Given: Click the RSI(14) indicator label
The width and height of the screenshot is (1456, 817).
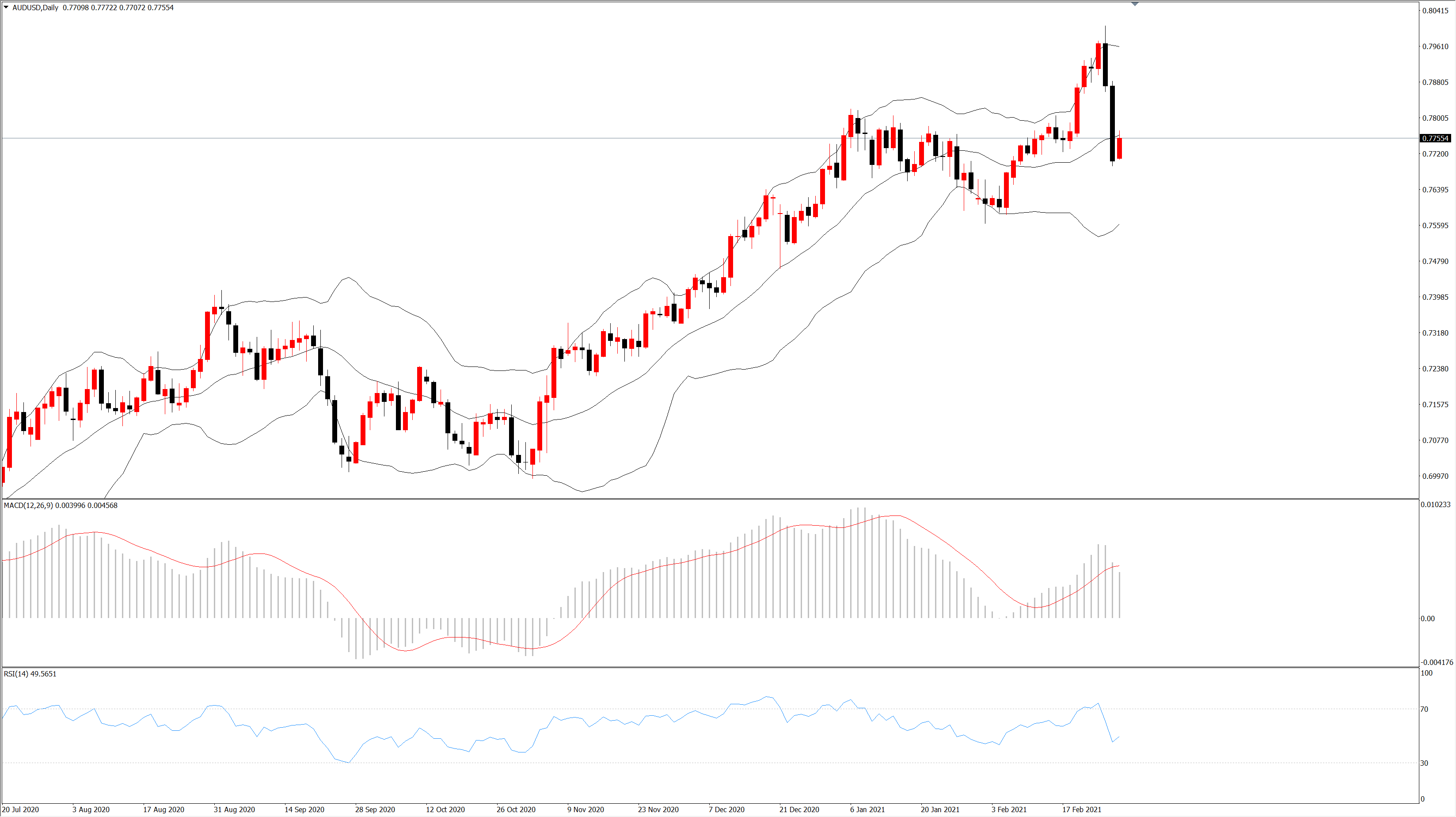Looking at the screenshot, I should (16, 674).
